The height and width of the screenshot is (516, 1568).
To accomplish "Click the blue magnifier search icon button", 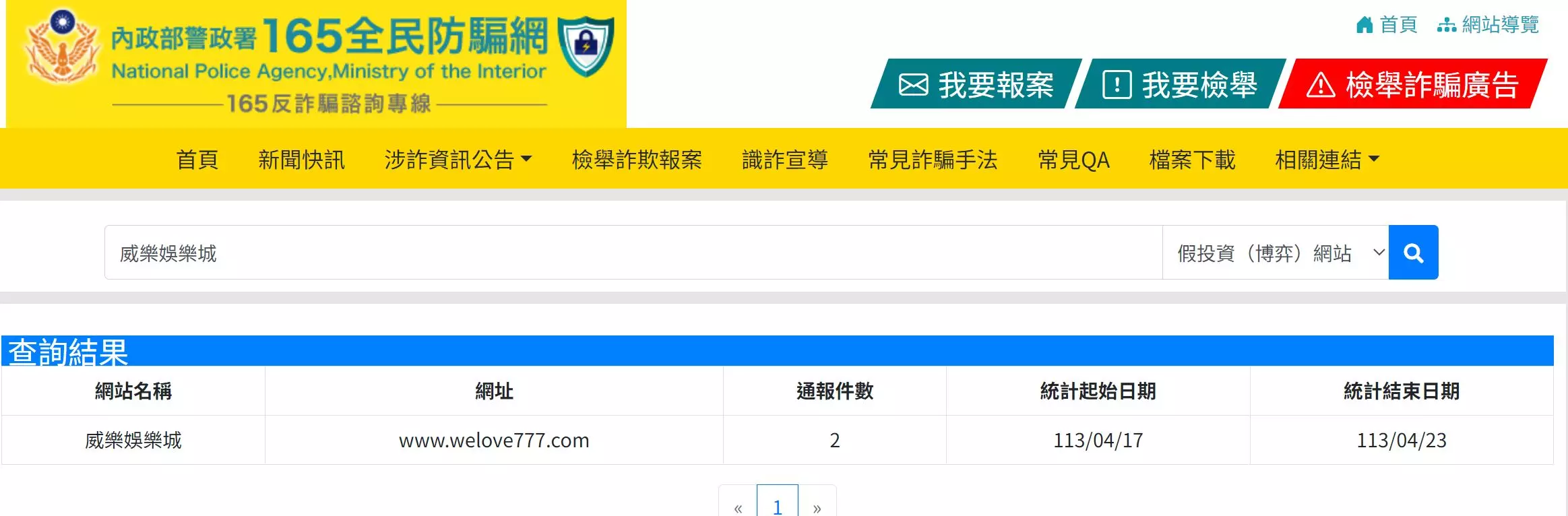I will [1413, 253].
